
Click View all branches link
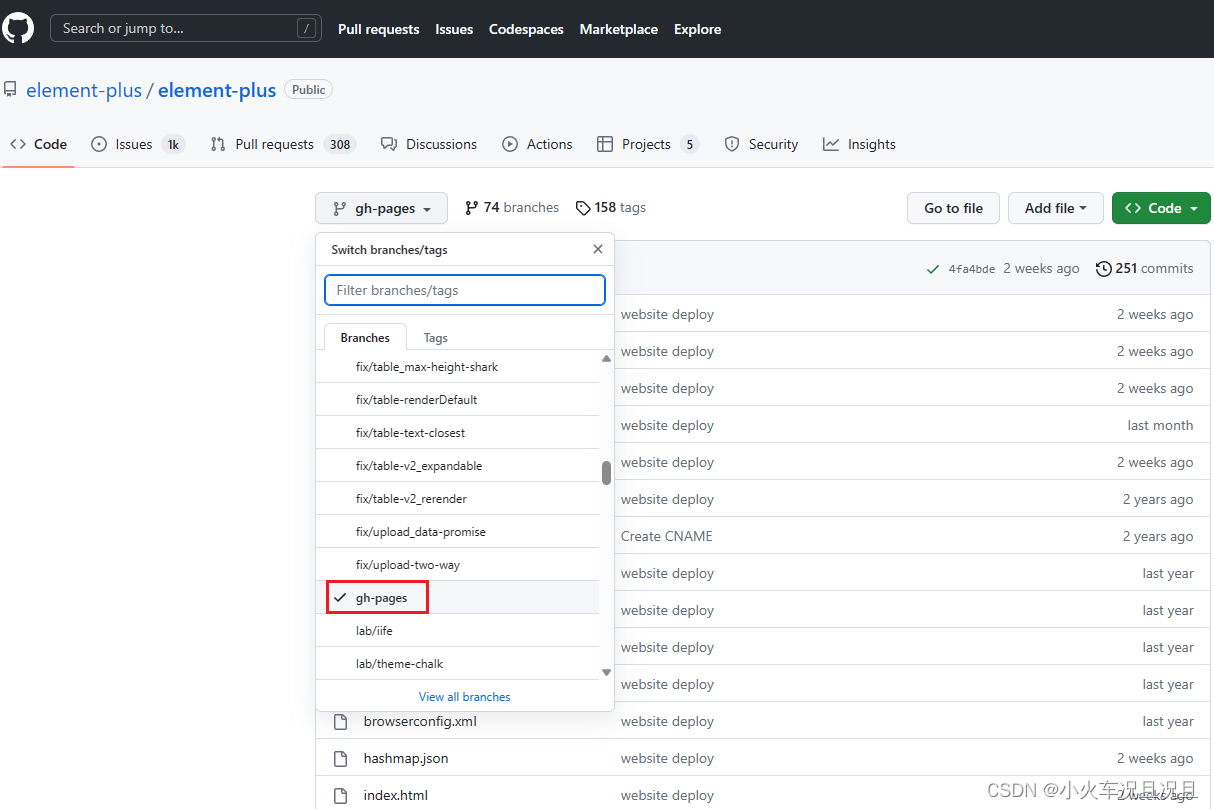coord(465,697)
